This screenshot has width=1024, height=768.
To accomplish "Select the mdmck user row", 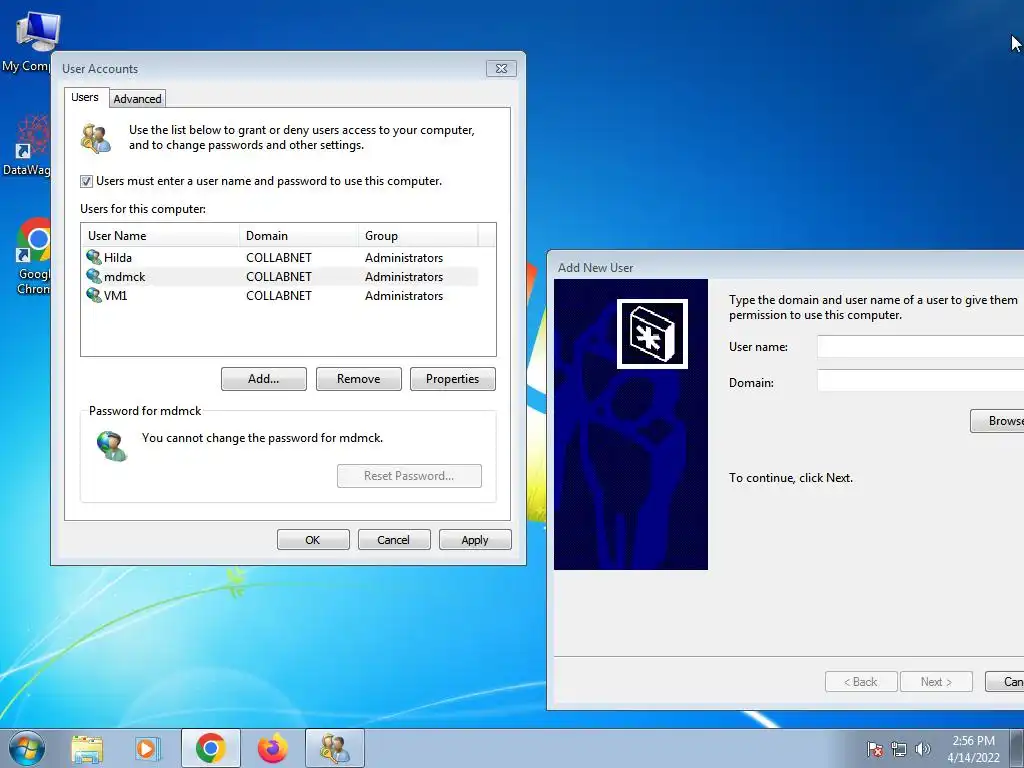I will point(280,276).
